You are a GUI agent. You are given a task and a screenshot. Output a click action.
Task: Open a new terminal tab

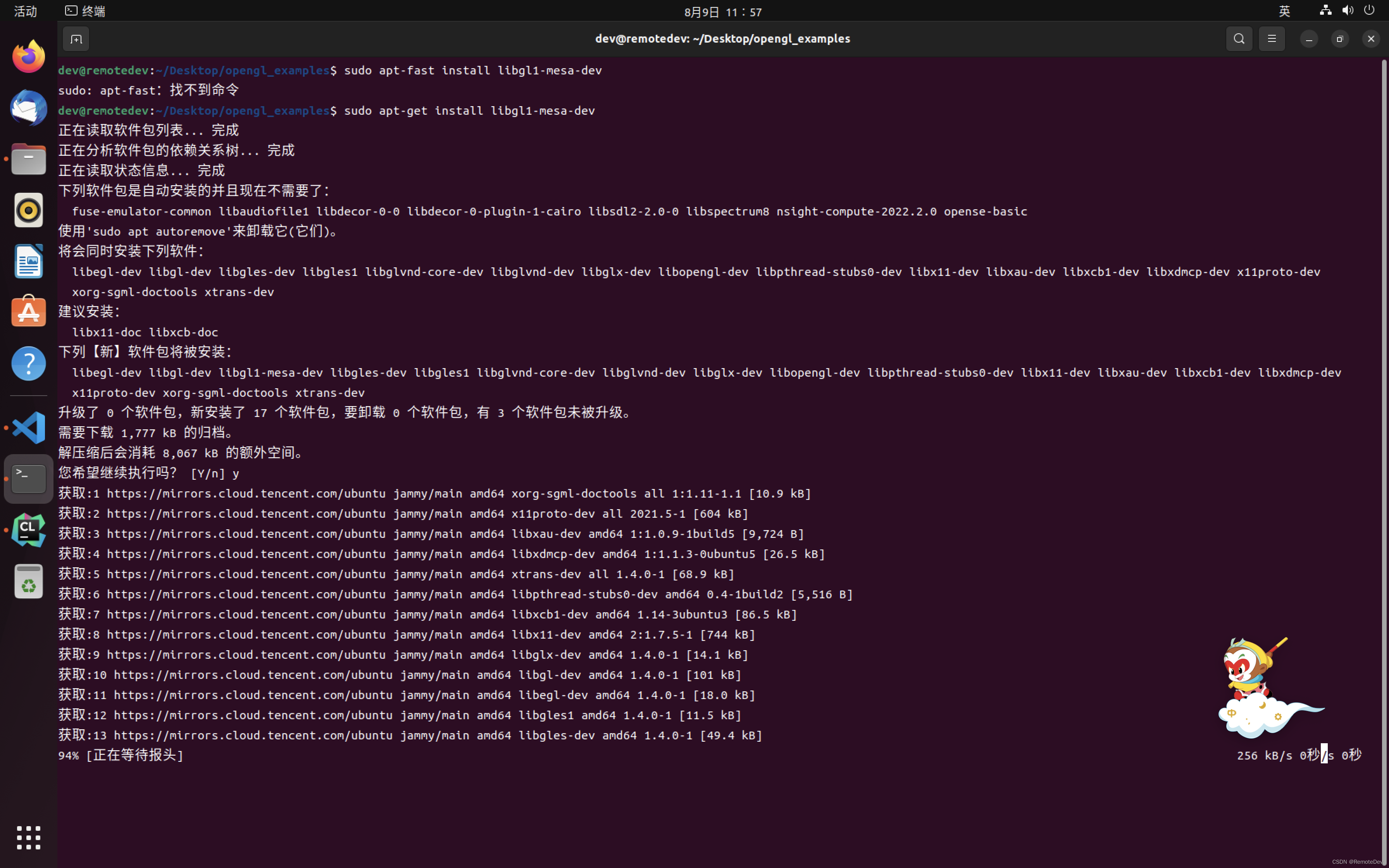(x=76, y=39)
